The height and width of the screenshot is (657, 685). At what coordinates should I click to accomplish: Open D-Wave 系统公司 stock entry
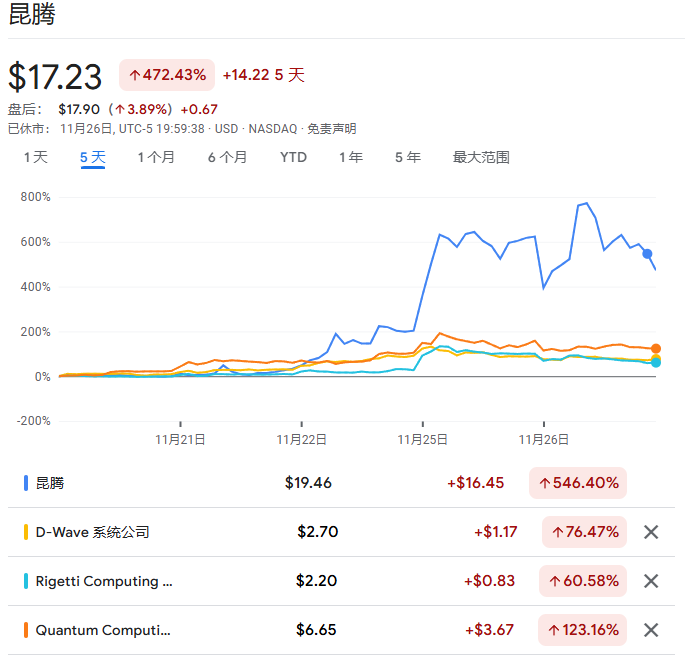(x=92, y=532)
